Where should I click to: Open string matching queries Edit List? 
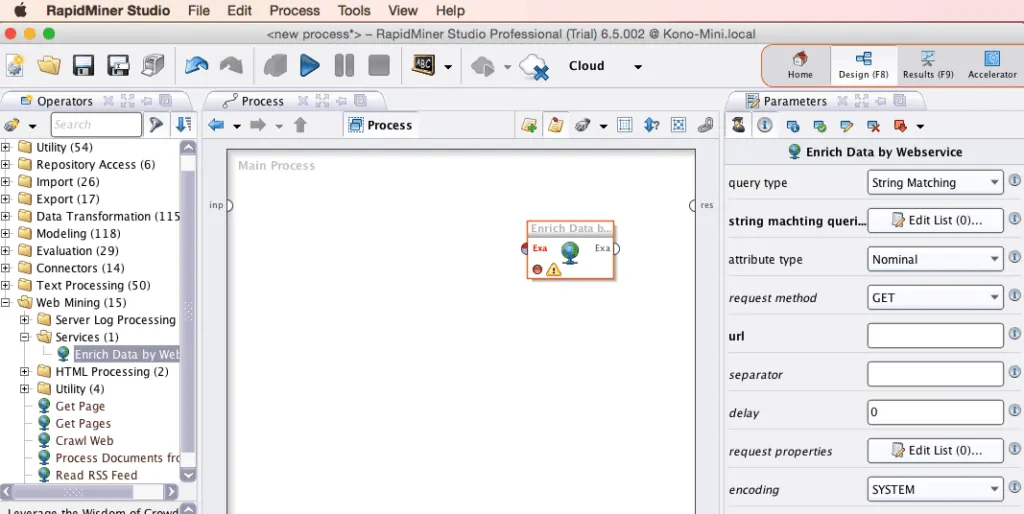coord(935,221)
